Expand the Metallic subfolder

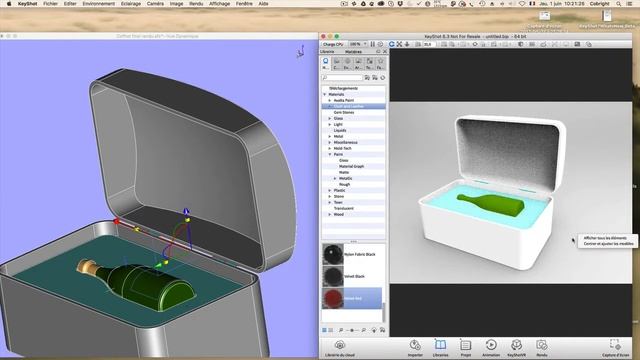point(335,178)
